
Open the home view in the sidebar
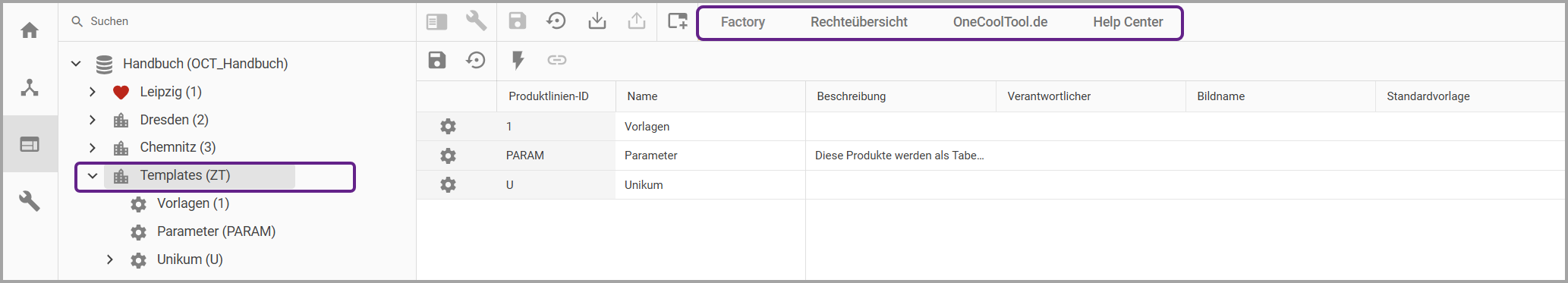point(30,30)
